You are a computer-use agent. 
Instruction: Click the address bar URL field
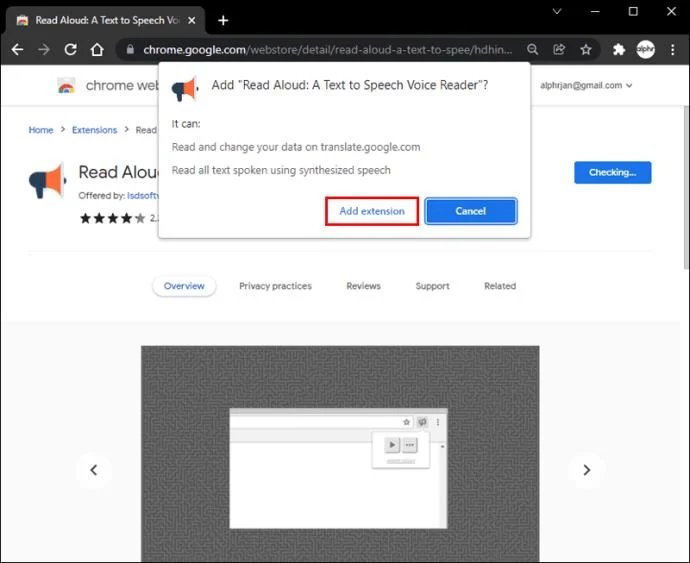328,49
